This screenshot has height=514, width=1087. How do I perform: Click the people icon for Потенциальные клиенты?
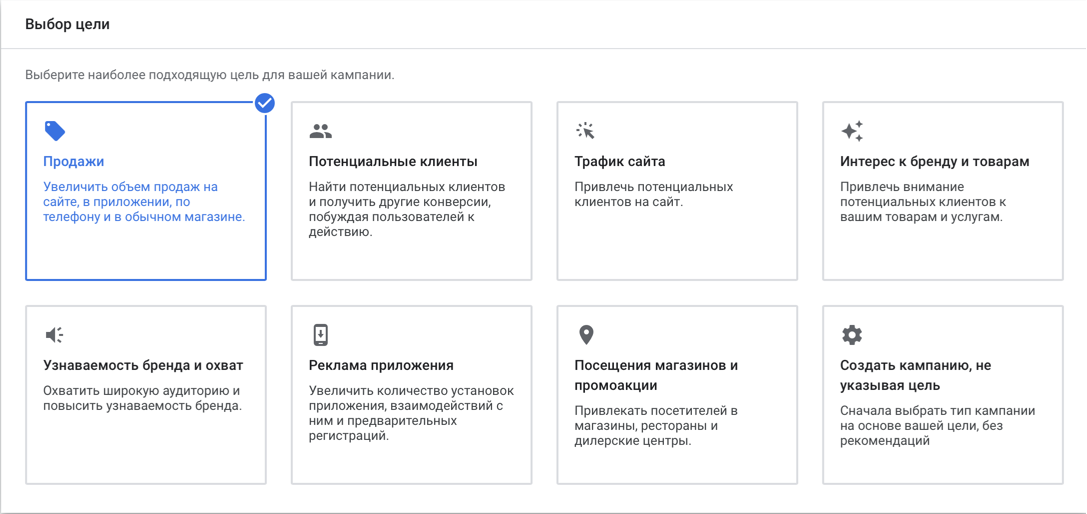pyautogui.click(x=320, y=130)
